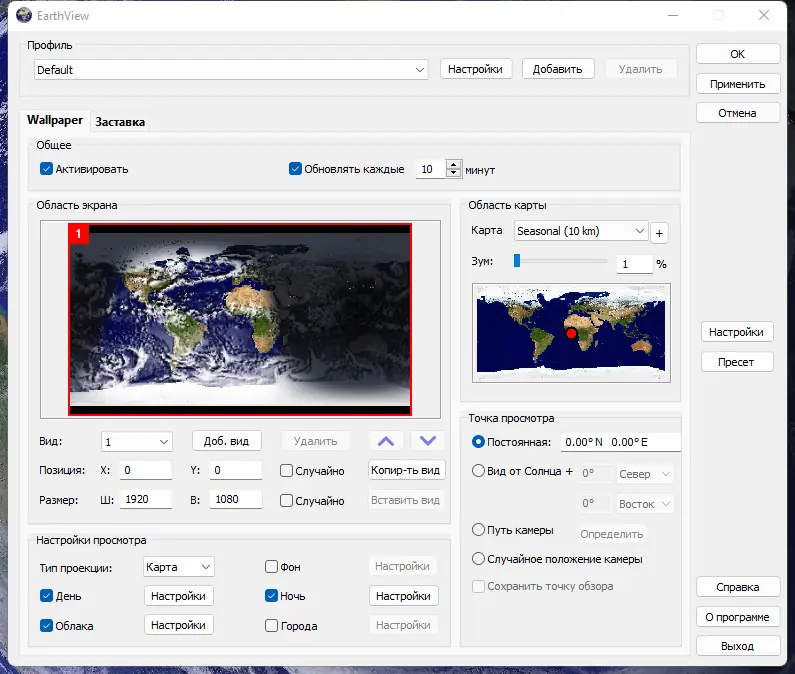Uncheck the Активировать checkbox
This screenshot has height=674, width=795.
(46, 169)
